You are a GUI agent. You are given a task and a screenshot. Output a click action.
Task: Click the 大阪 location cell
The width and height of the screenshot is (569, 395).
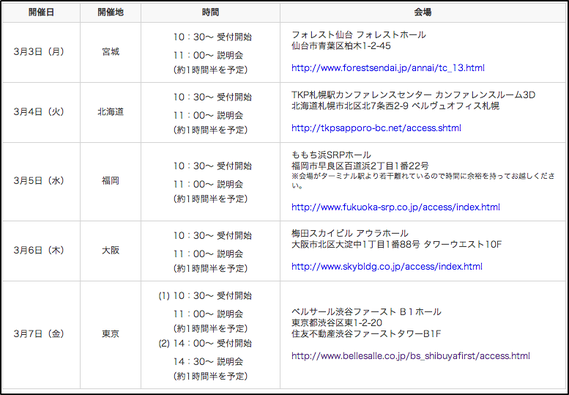point(111,250)
